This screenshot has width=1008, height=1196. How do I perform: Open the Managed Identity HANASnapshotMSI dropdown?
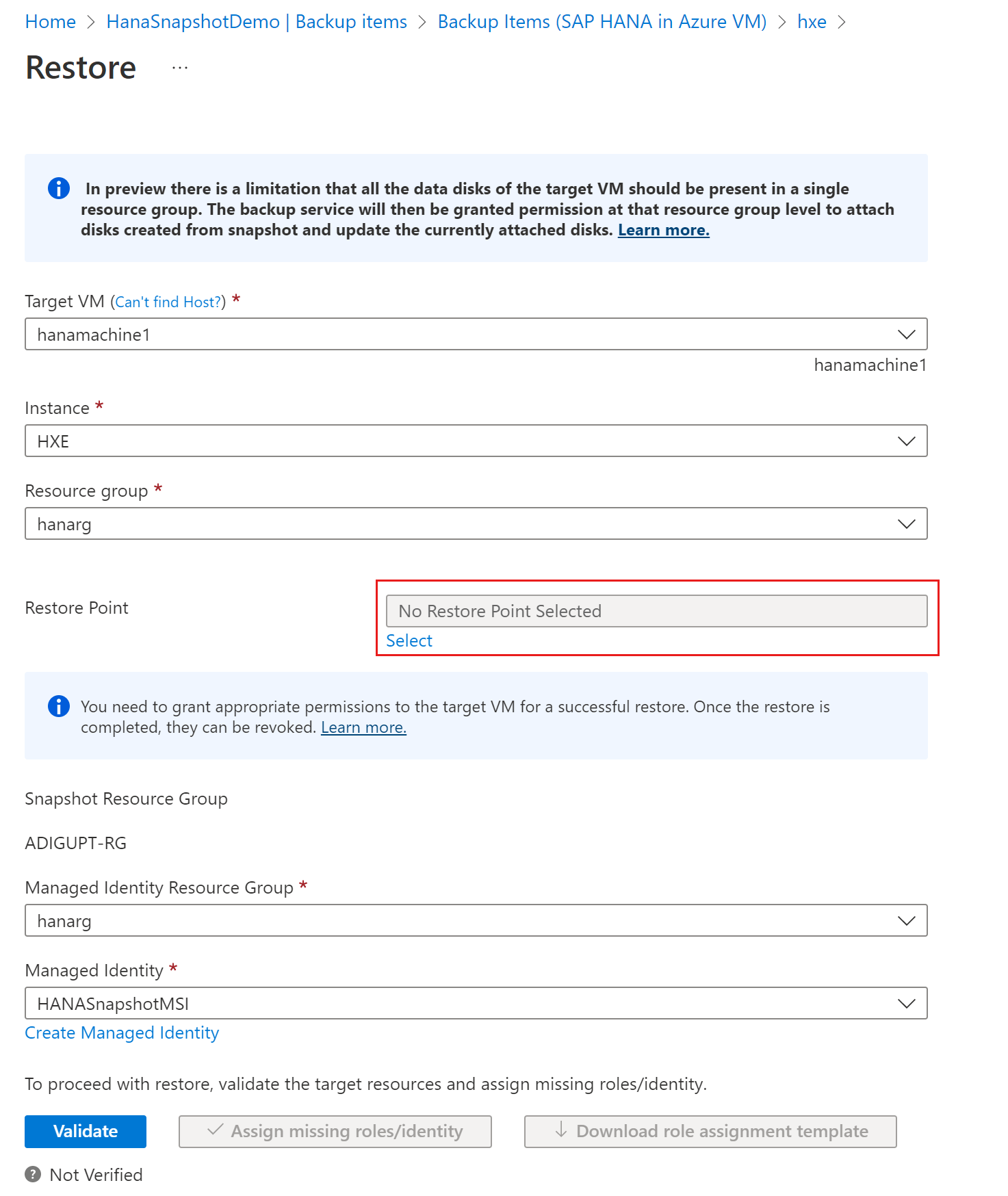point(907,1003)
